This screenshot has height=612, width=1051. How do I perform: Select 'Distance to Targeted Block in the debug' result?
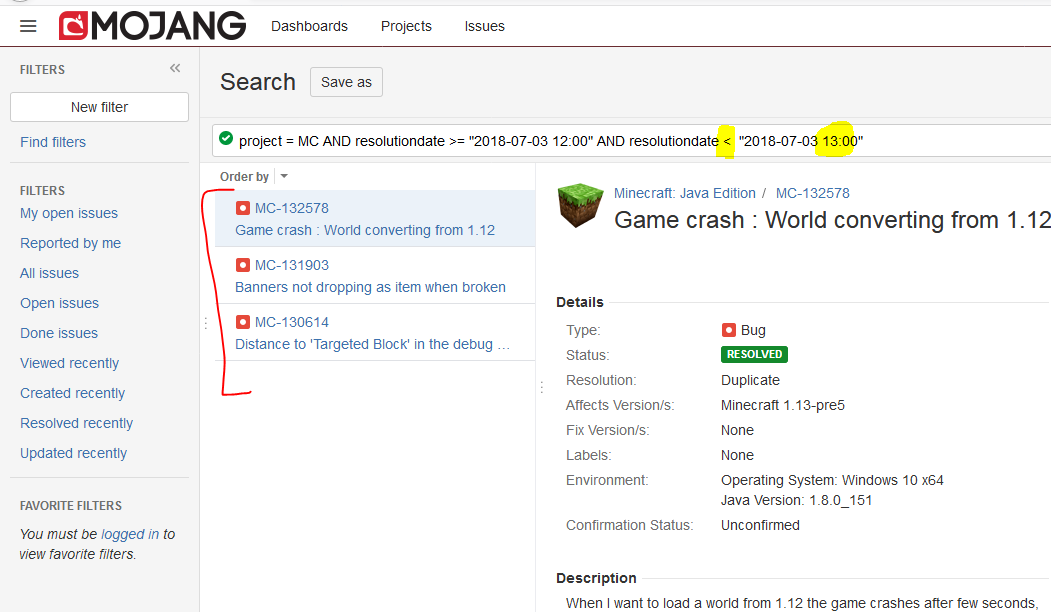373,345
